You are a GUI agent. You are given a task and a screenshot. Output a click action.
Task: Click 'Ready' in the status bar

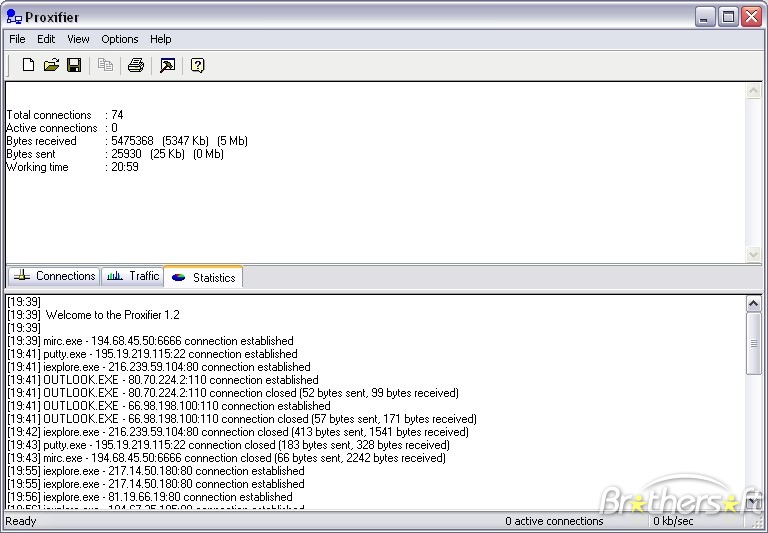pos(21,521)
